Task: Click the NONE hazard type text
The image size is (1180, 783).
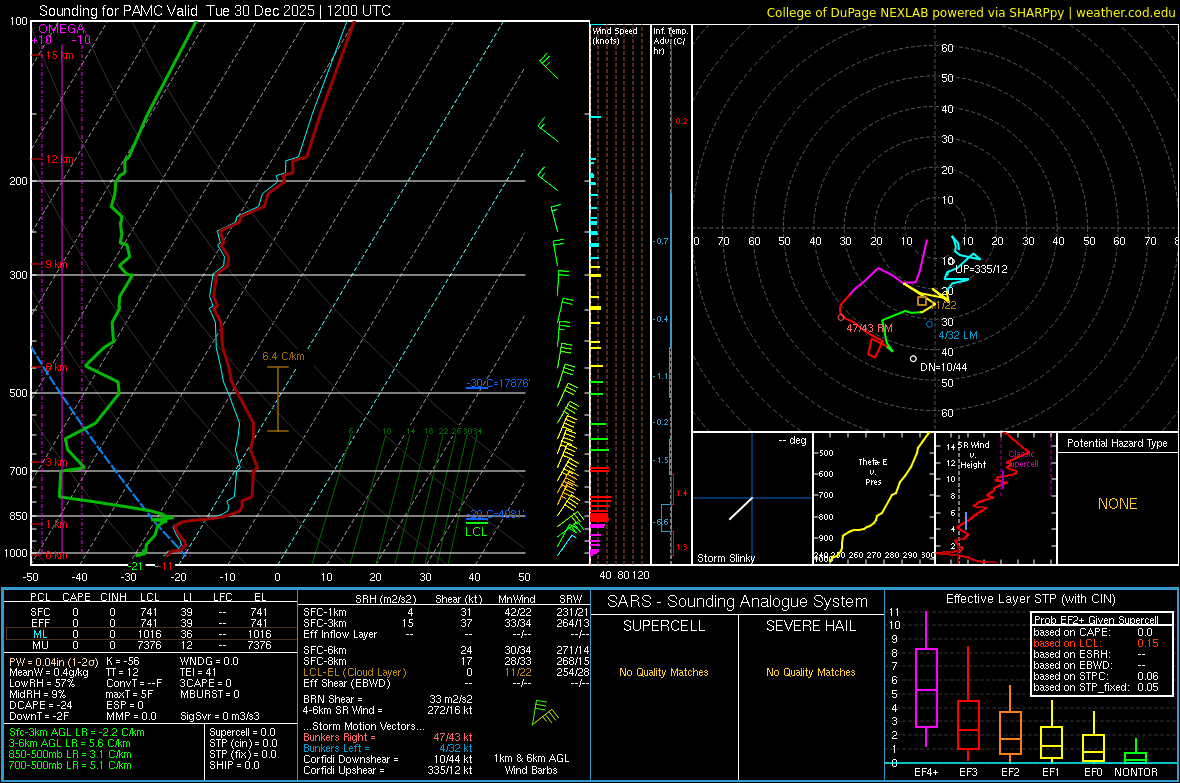Action: (1117, 504)
